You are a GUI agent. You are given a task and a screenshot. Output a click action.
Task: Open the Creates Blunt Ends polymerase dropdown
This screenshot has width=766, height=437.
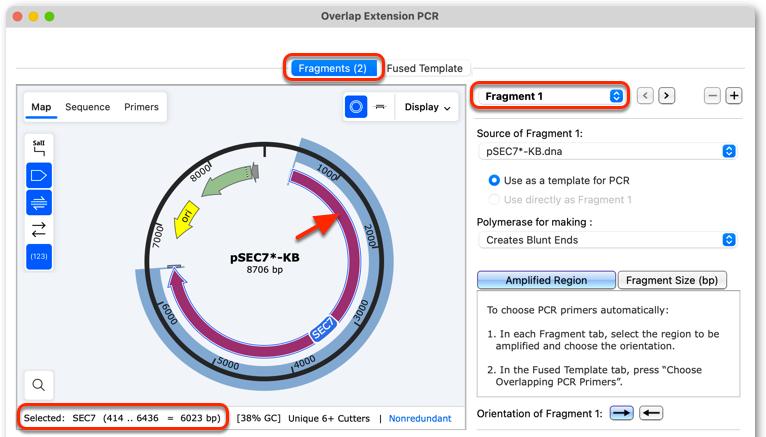pos(607,240)
